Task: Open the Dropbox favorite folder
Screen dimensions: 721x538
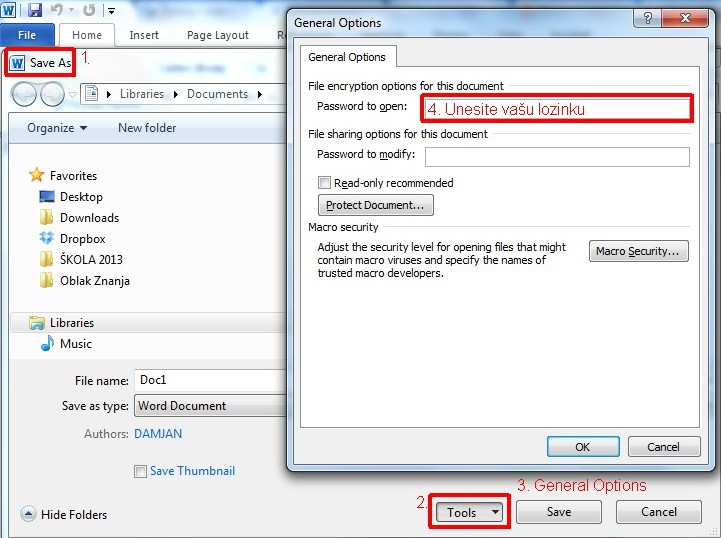Action: [x=82, y=239]
